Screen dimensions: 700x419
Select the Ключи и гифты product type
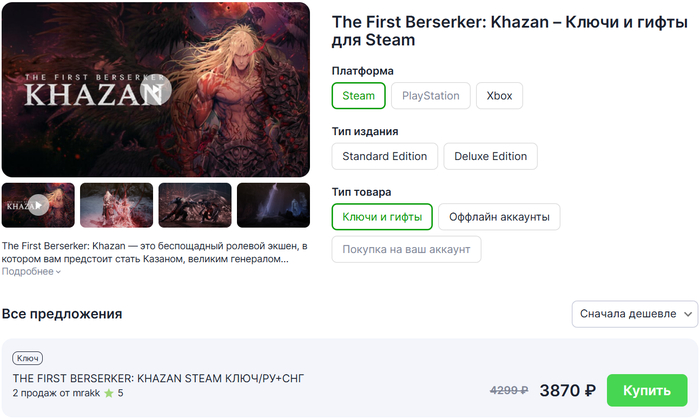click(382, 217)
